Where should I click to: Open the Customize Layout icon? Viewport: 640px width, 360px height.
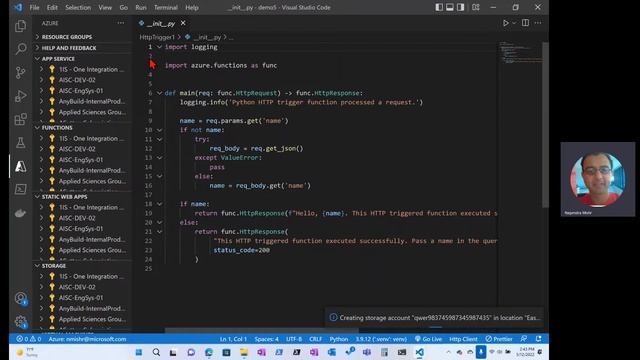click(476, 7)
